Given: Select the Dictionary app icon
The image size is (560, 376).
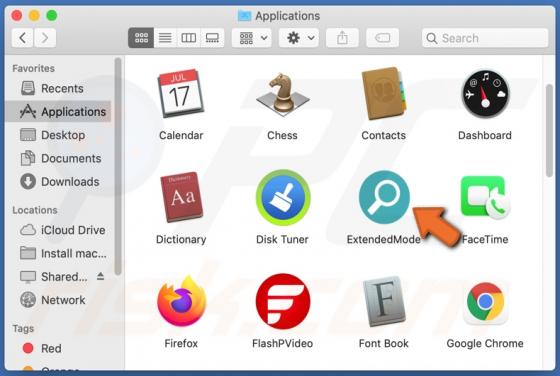Looking at the screenshot, I should tap(181, 197).
